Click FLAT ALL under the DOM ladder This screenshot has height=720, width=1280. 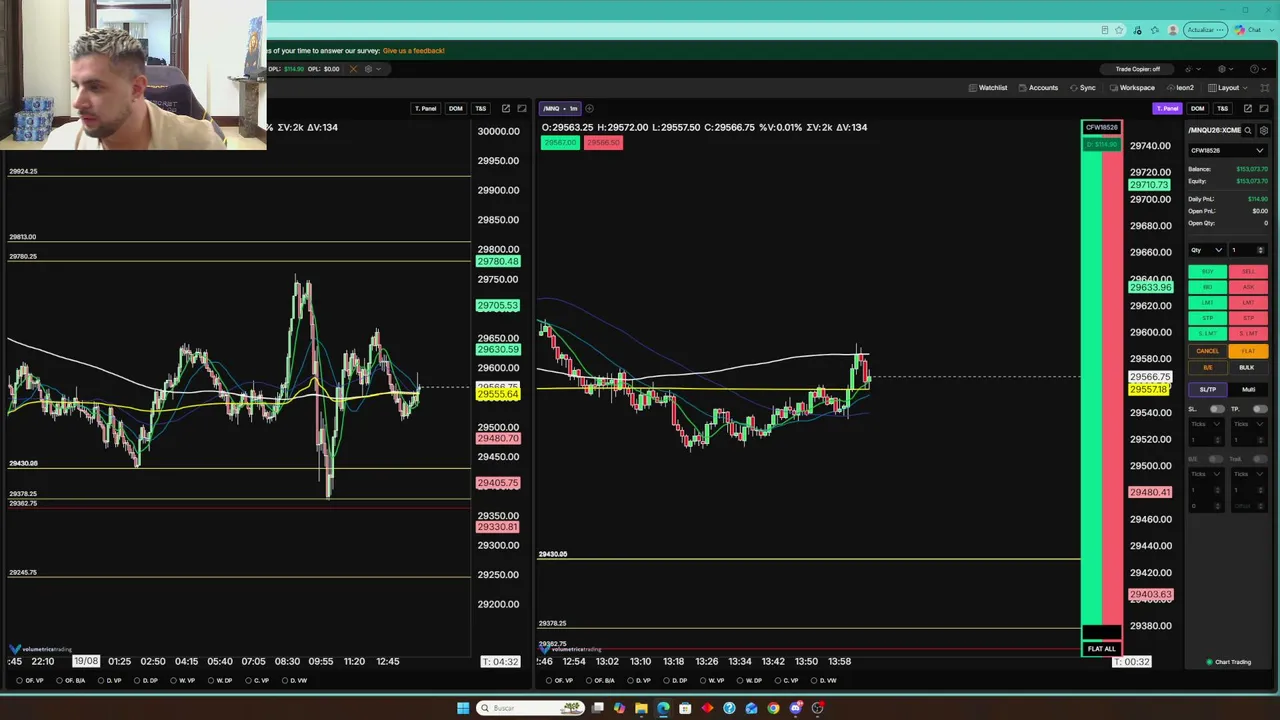click(1101, 649)
